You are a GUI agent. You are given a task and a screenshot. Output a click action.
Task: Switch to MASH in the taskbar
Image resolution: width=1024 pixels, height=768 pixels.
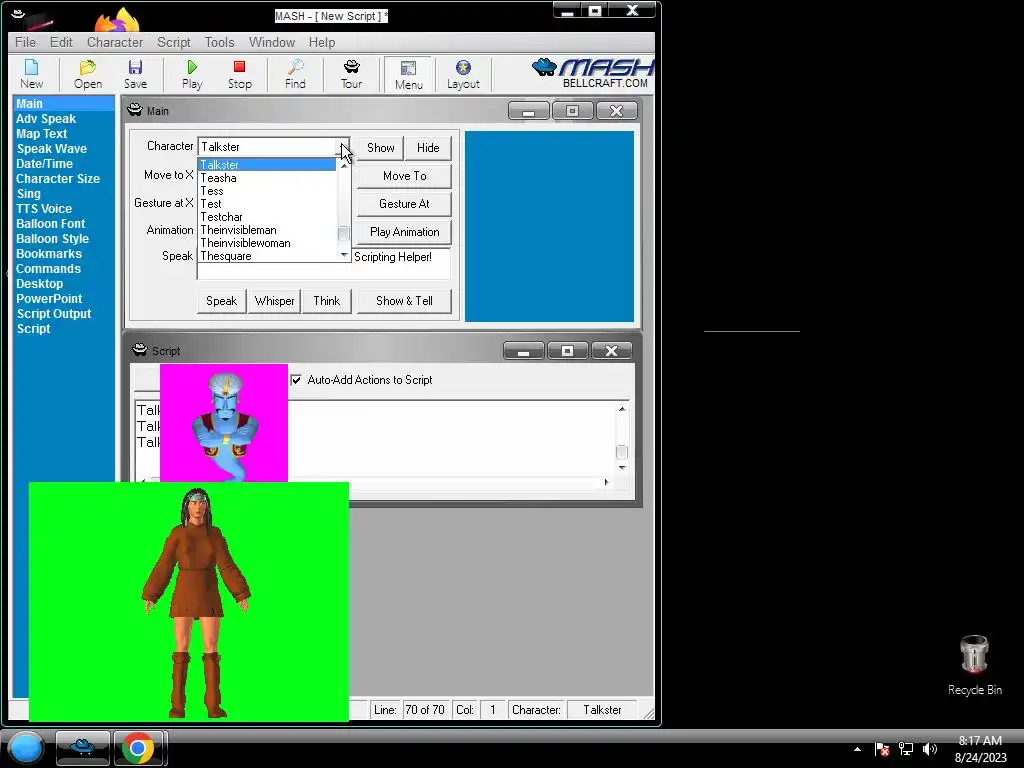(82, 747)
